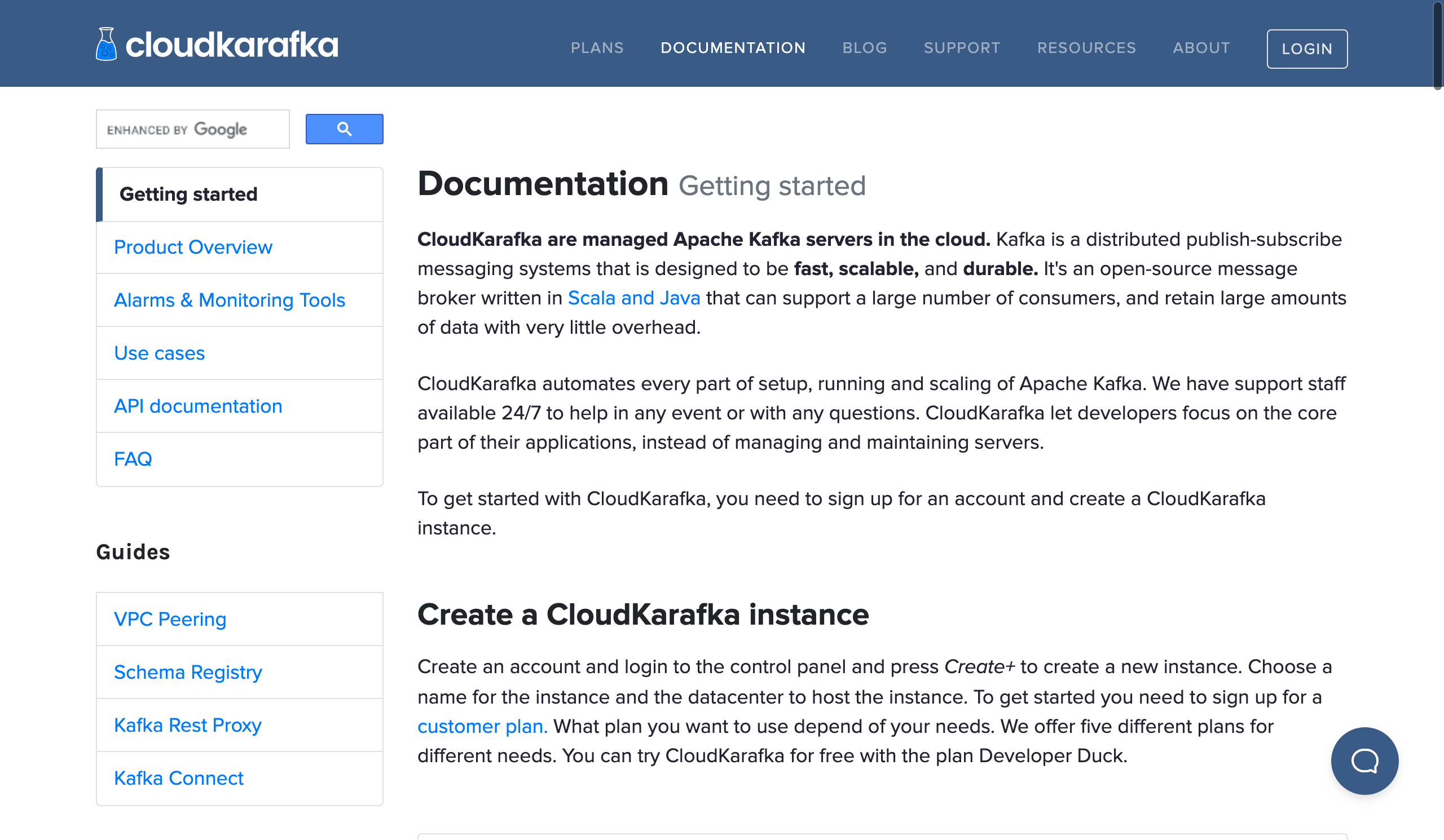Open the Resources nav item
The width and height of the screenshot is (1444, 840).
point(1086,48)
